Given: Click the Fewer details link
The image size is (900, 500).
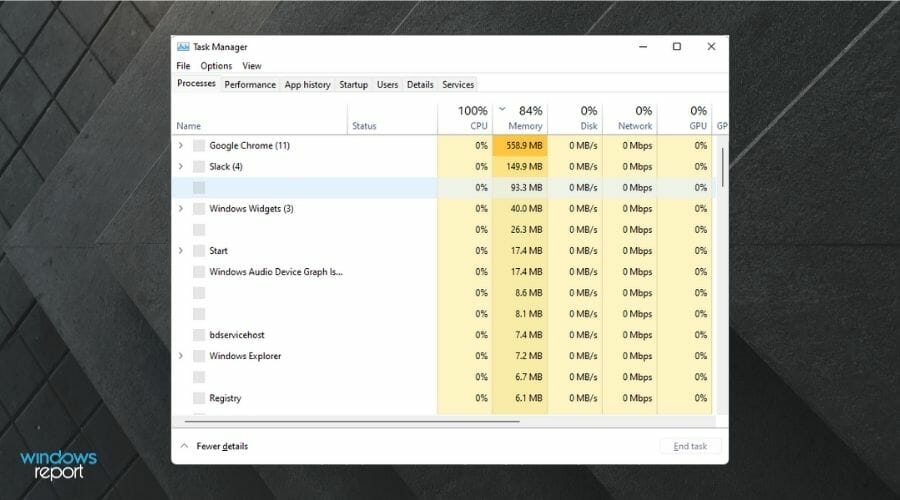Looking at the screenshot, I should coord(222,446).
